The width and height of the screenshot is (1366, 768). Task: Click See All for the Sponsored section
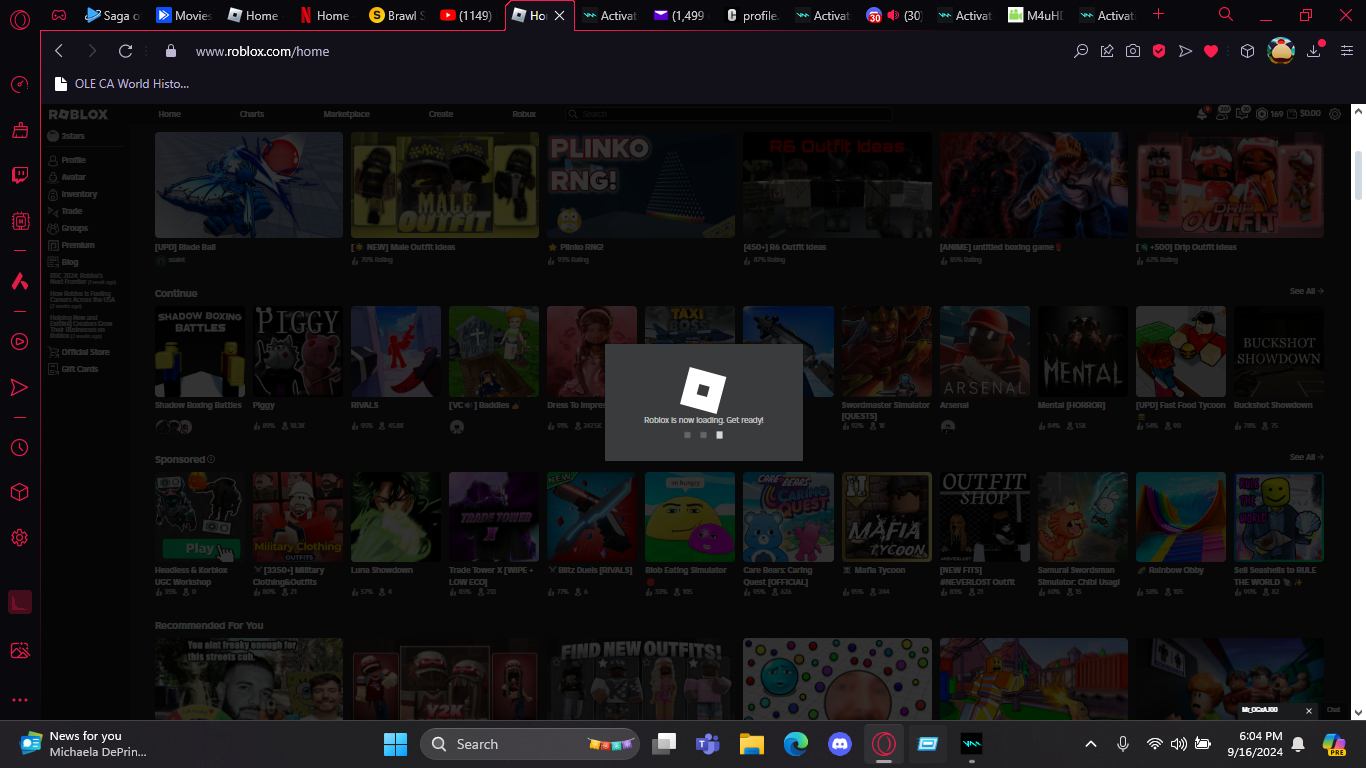pos(1306,457)
